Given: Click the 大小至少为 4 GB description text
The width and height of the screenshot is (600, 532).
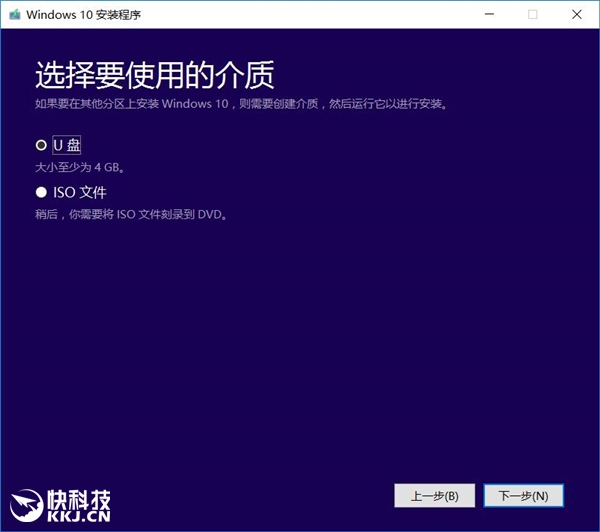Looking at the screenshot, I should click(80, 168).
